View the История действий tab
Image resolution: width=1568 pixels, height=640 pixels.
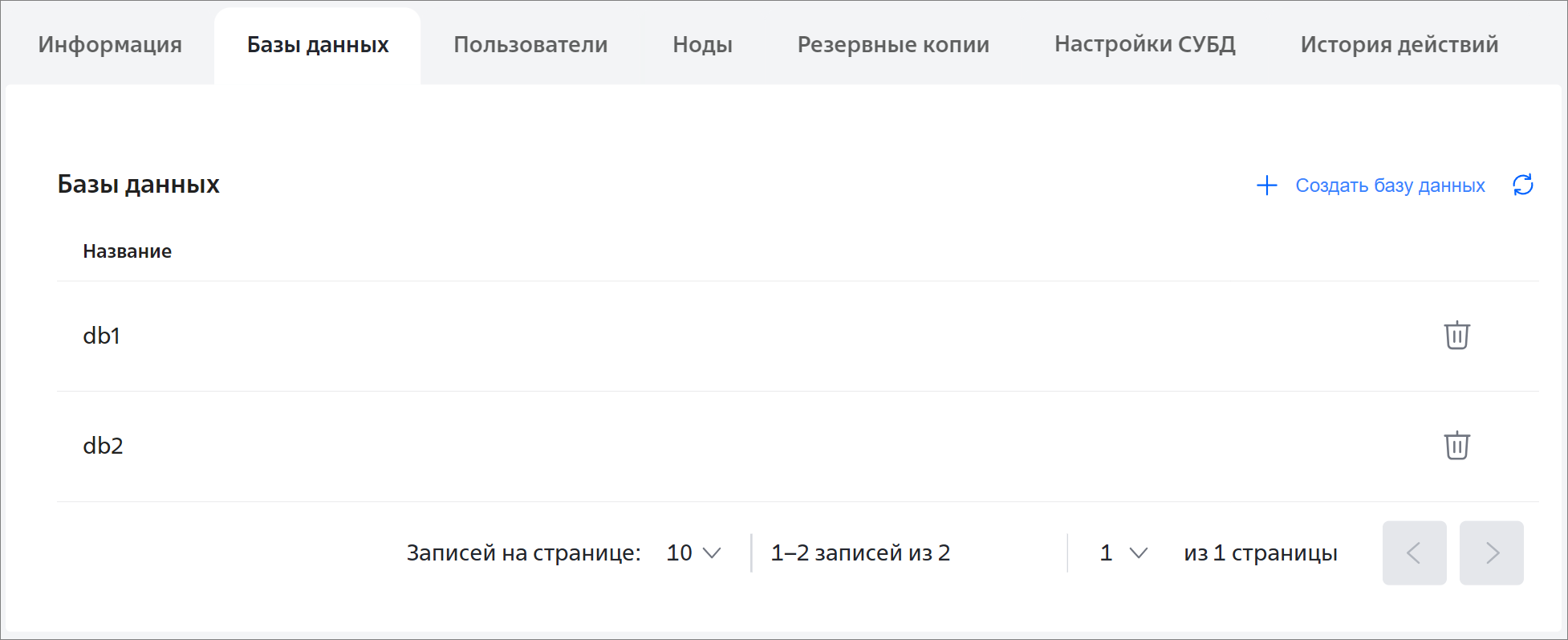(x=1399, y=44)
